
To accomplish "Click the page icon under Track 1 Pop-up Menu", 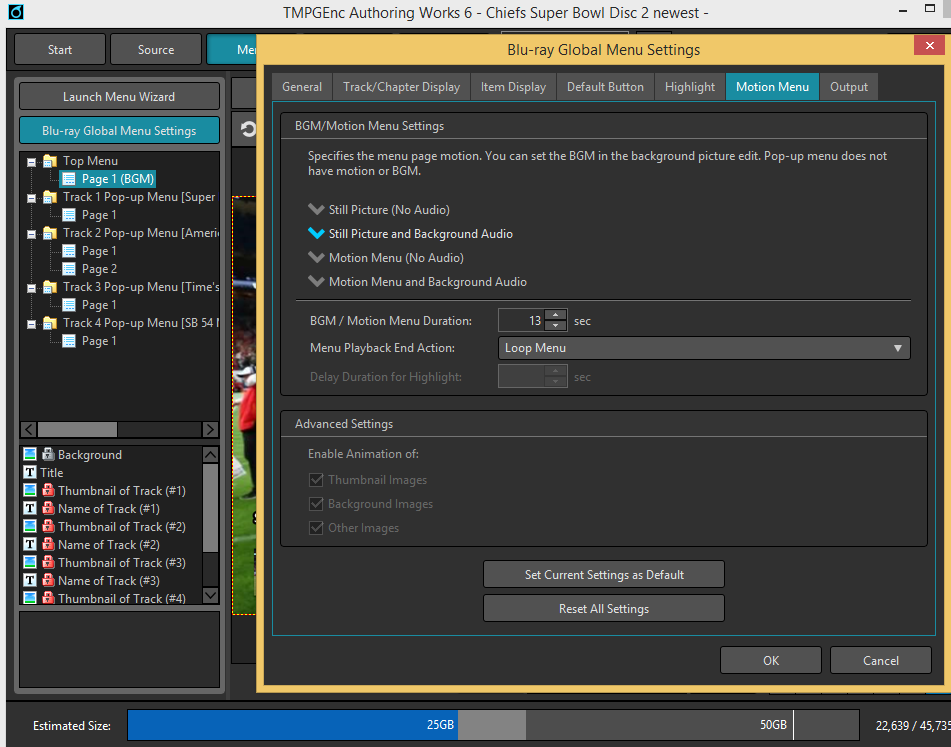I will [x=69, y=215].
